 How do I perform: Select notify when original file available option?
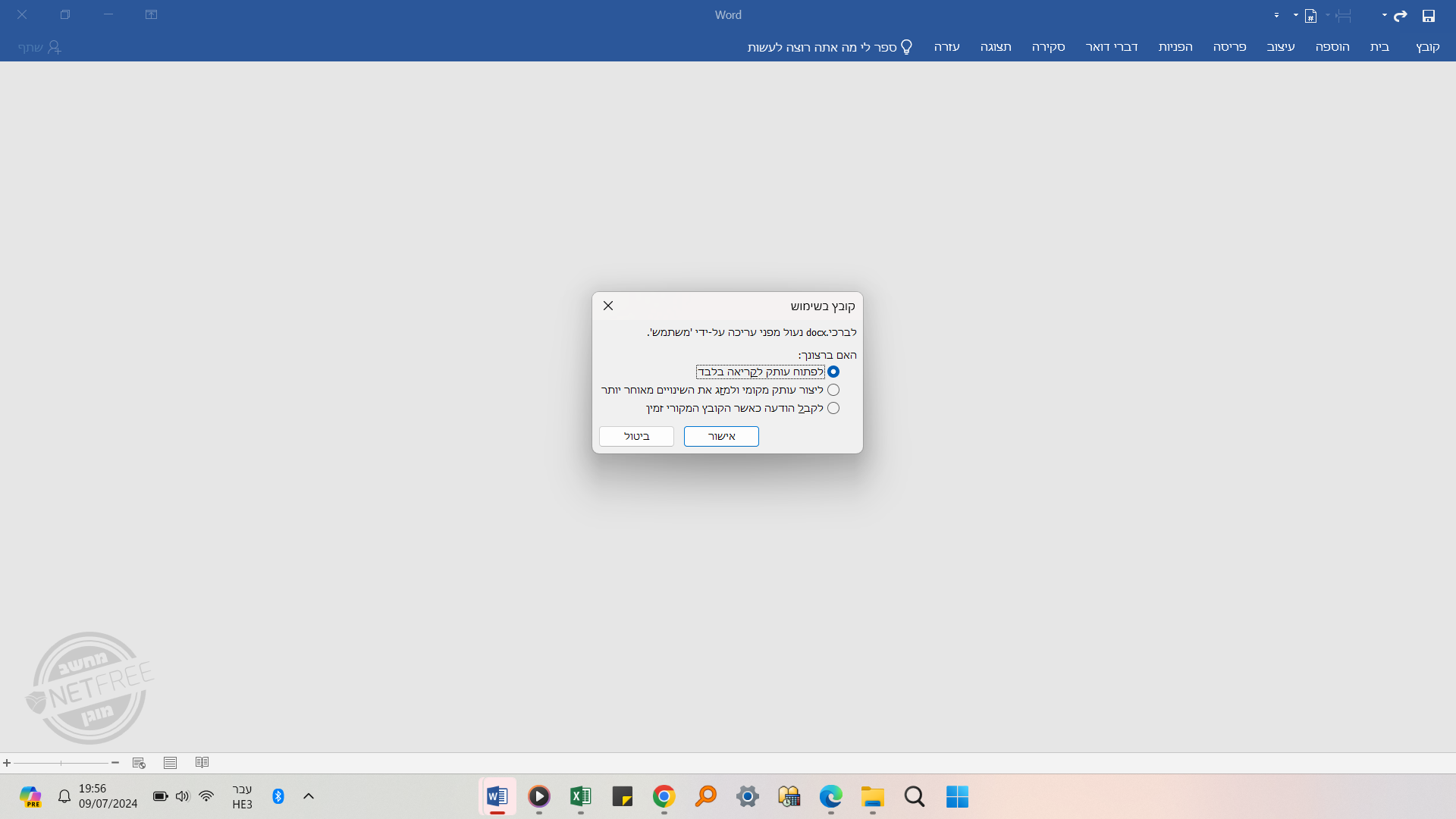833,408
